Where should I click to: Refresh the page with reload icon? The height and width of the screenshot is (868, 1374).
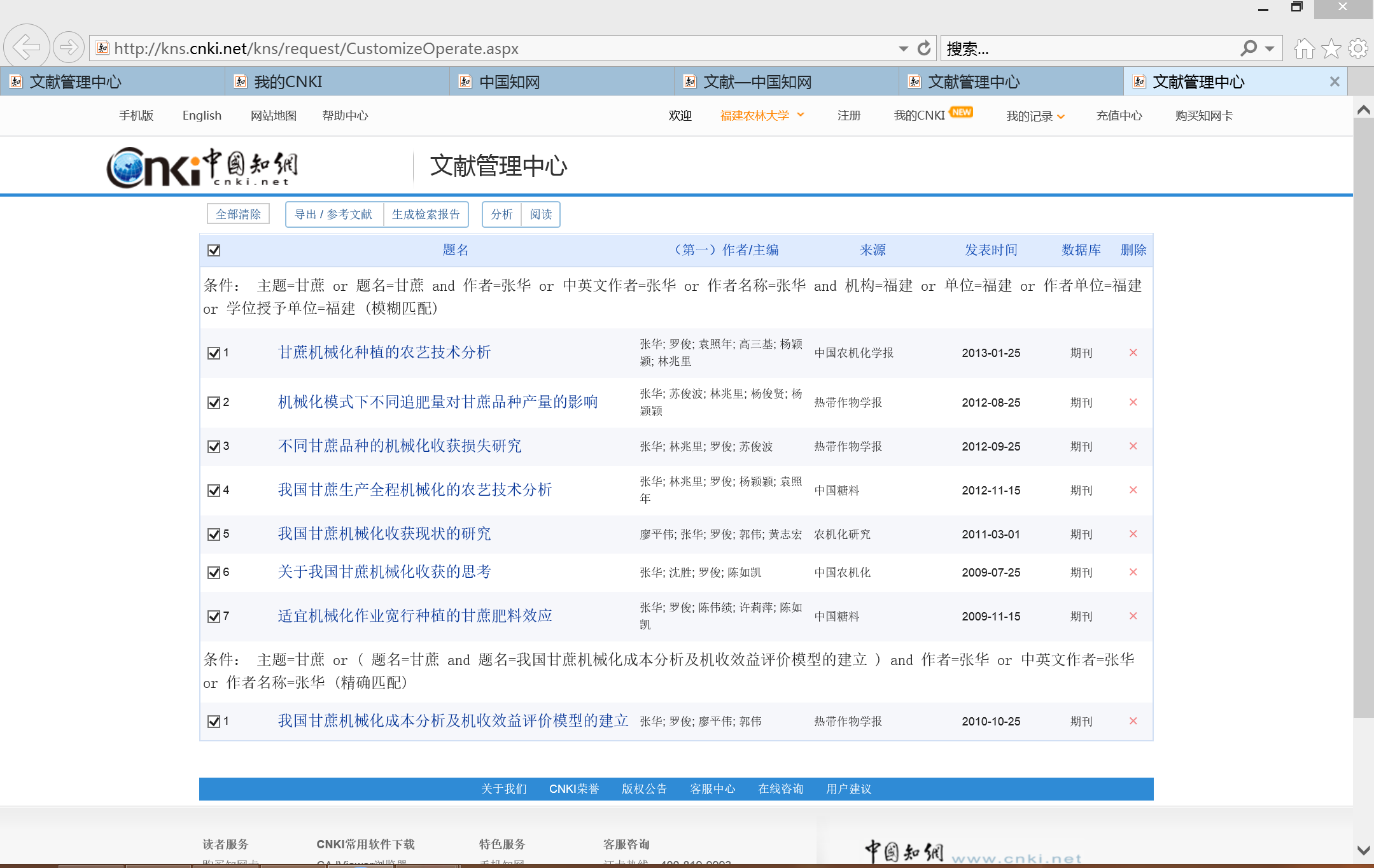coord(924,48)
